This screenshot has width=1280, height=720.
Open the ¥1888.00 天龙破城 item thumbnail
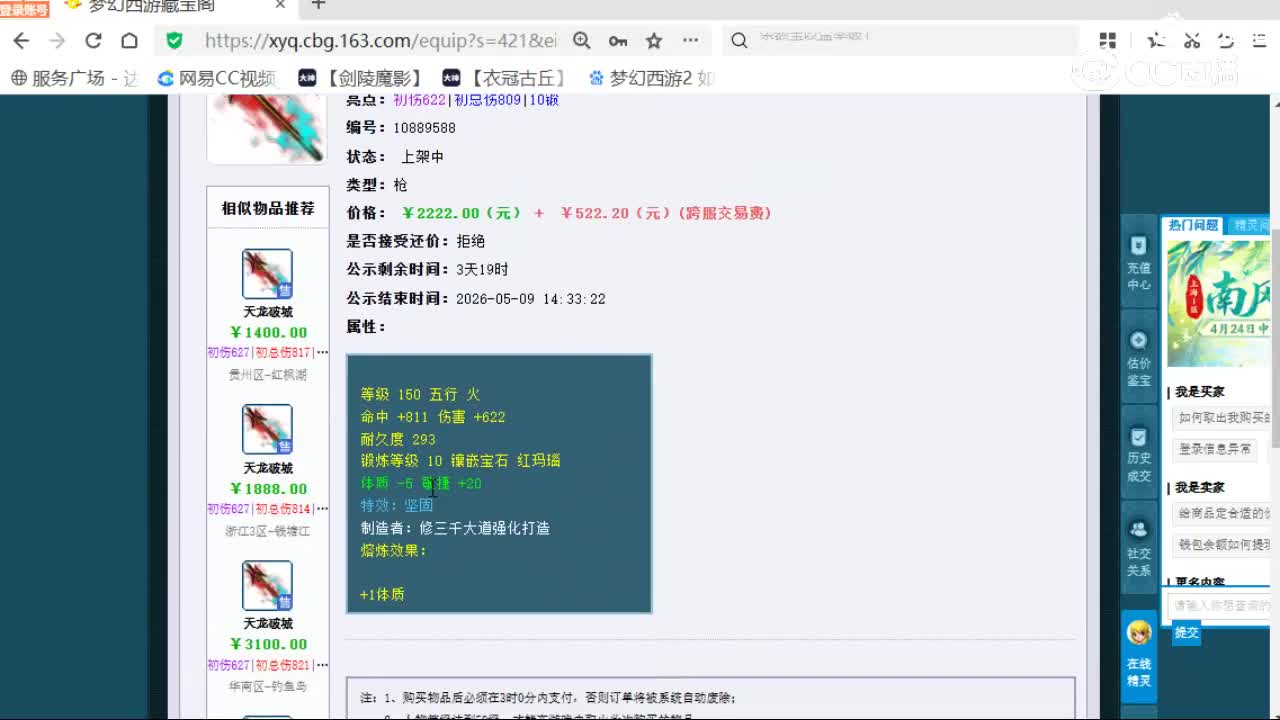pos(267,429)
